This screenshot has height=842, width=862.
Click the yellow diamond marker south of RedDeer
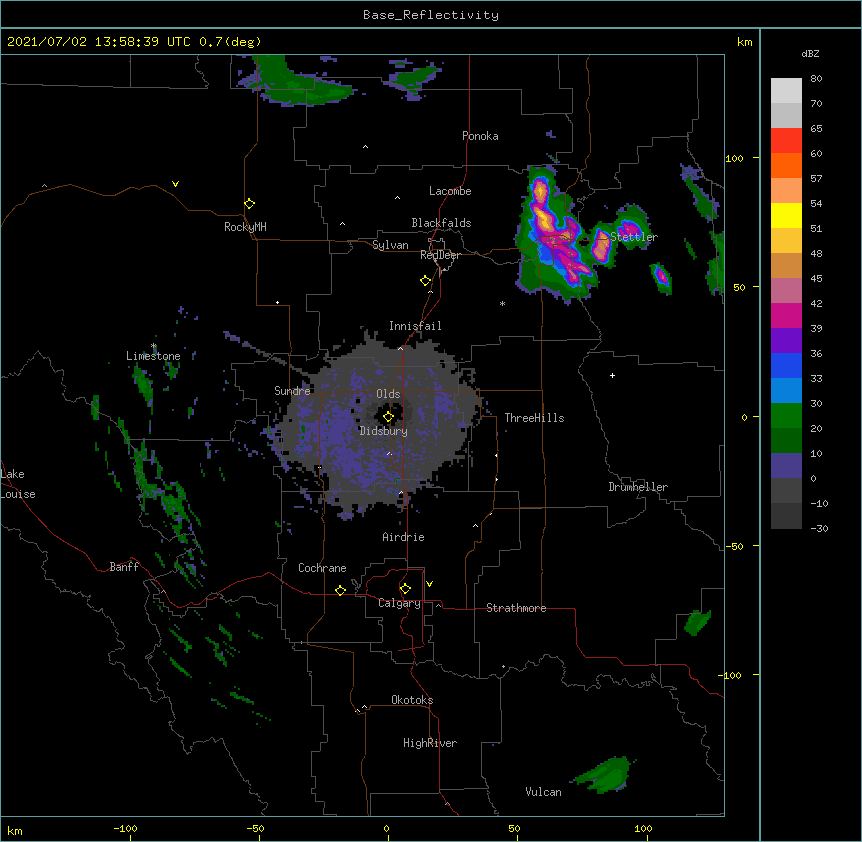(x=425, y=281)
